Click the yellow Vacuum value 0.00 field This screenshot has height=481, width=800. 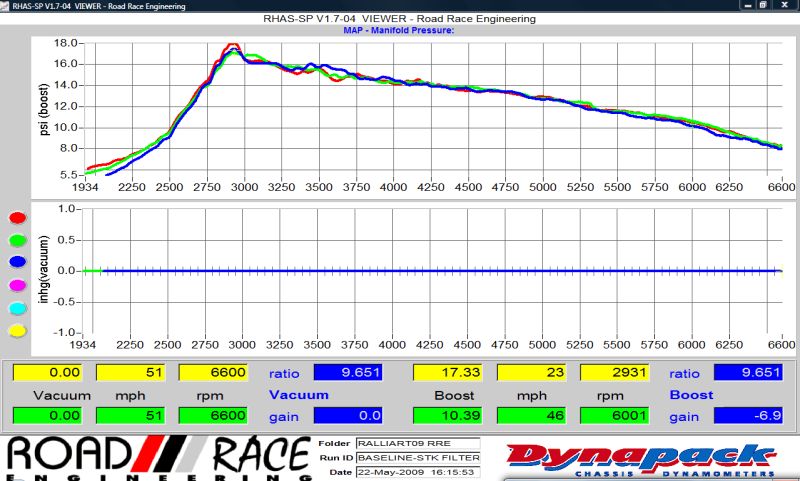pos(48,373)
